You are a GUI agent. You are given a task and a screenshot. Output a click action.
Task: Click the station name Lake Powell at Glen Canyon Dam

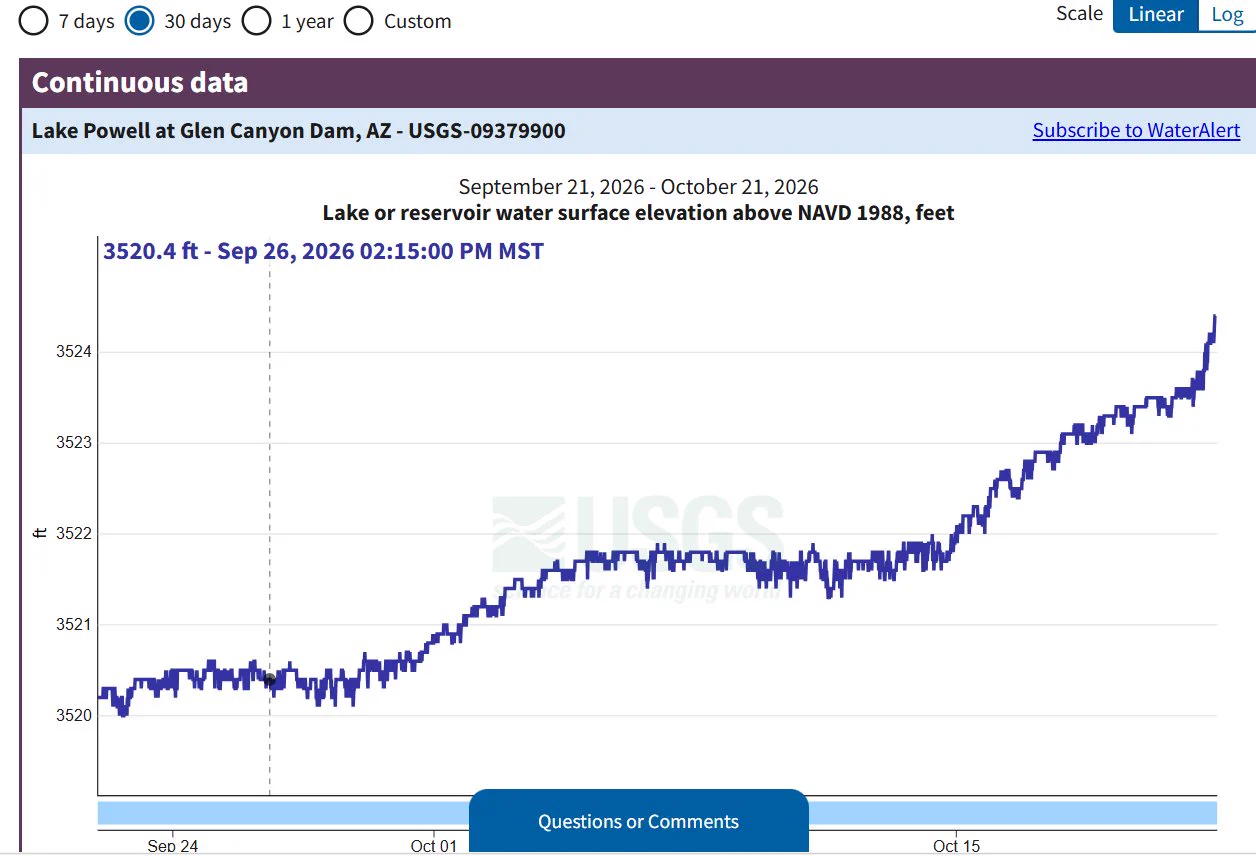(298, 131)
